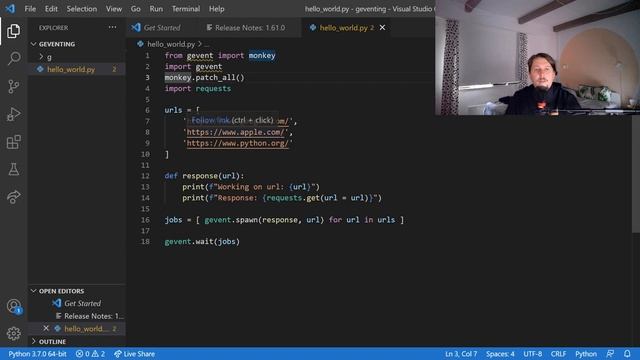This screenshot has height=360, width=640.
Task: Open hello_world.py in Explorer tree
Action: (x=71, y=69)
